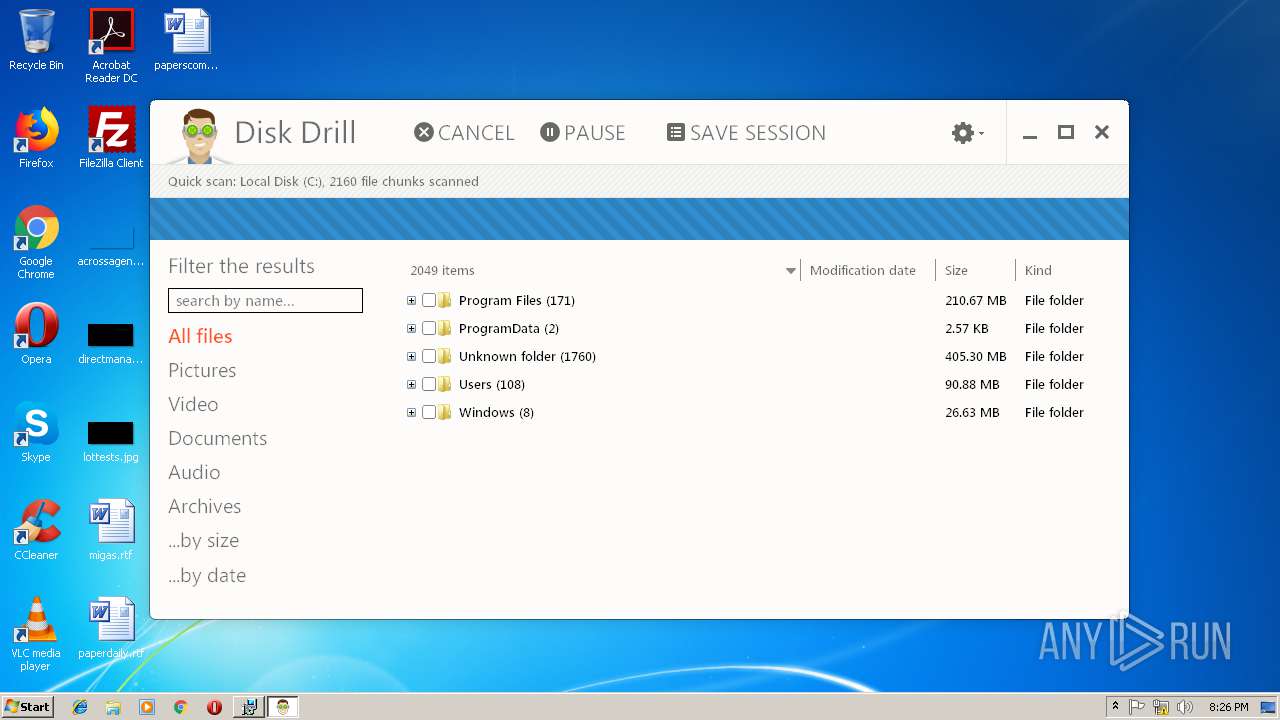The height and width of the screenshot is (720, 1280).
Task: Launch Opera from desktop
Action: click(36, 334)
